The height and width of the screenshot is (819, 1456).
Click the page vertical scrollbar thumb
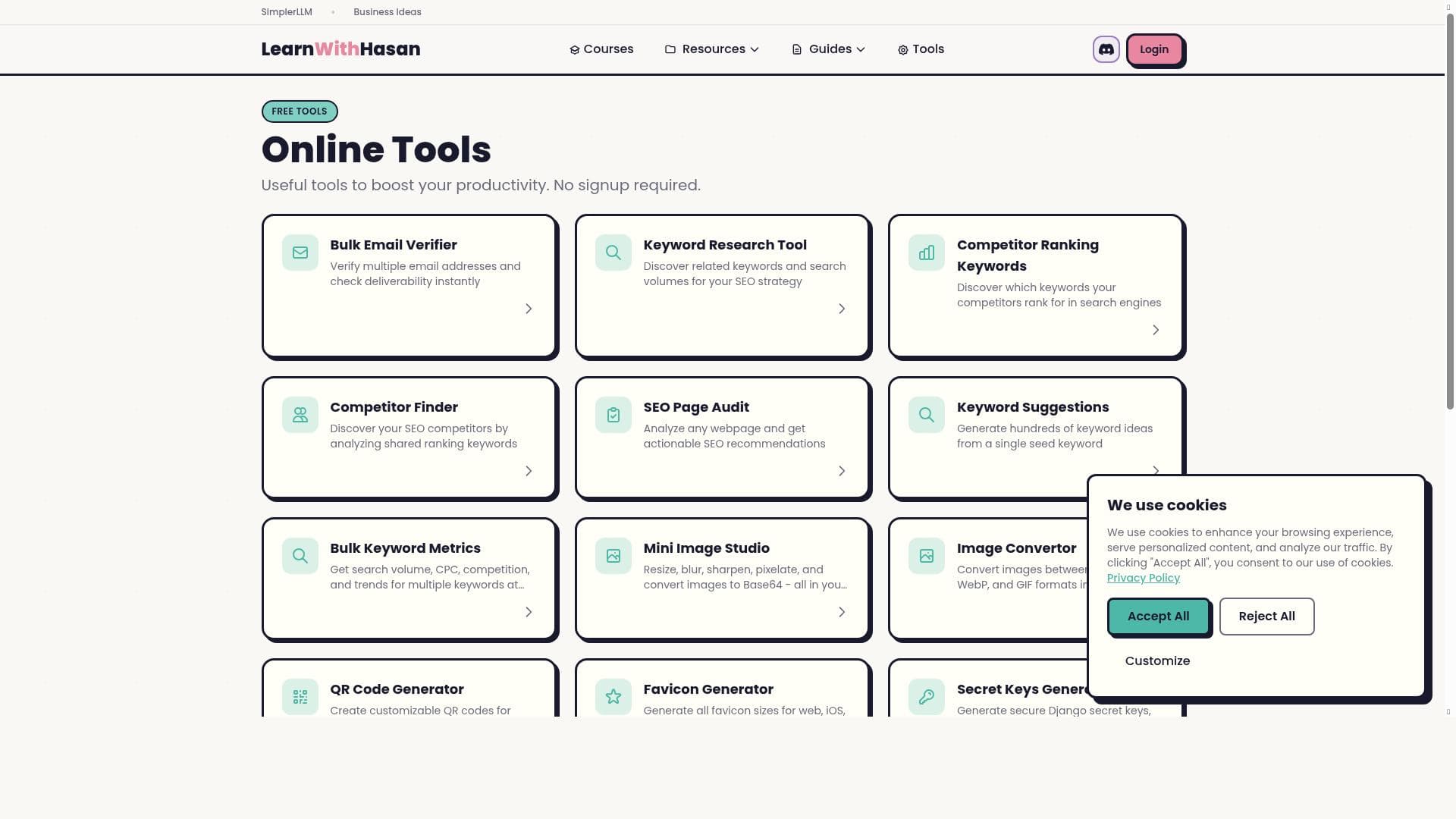(x=1450, y=212)
